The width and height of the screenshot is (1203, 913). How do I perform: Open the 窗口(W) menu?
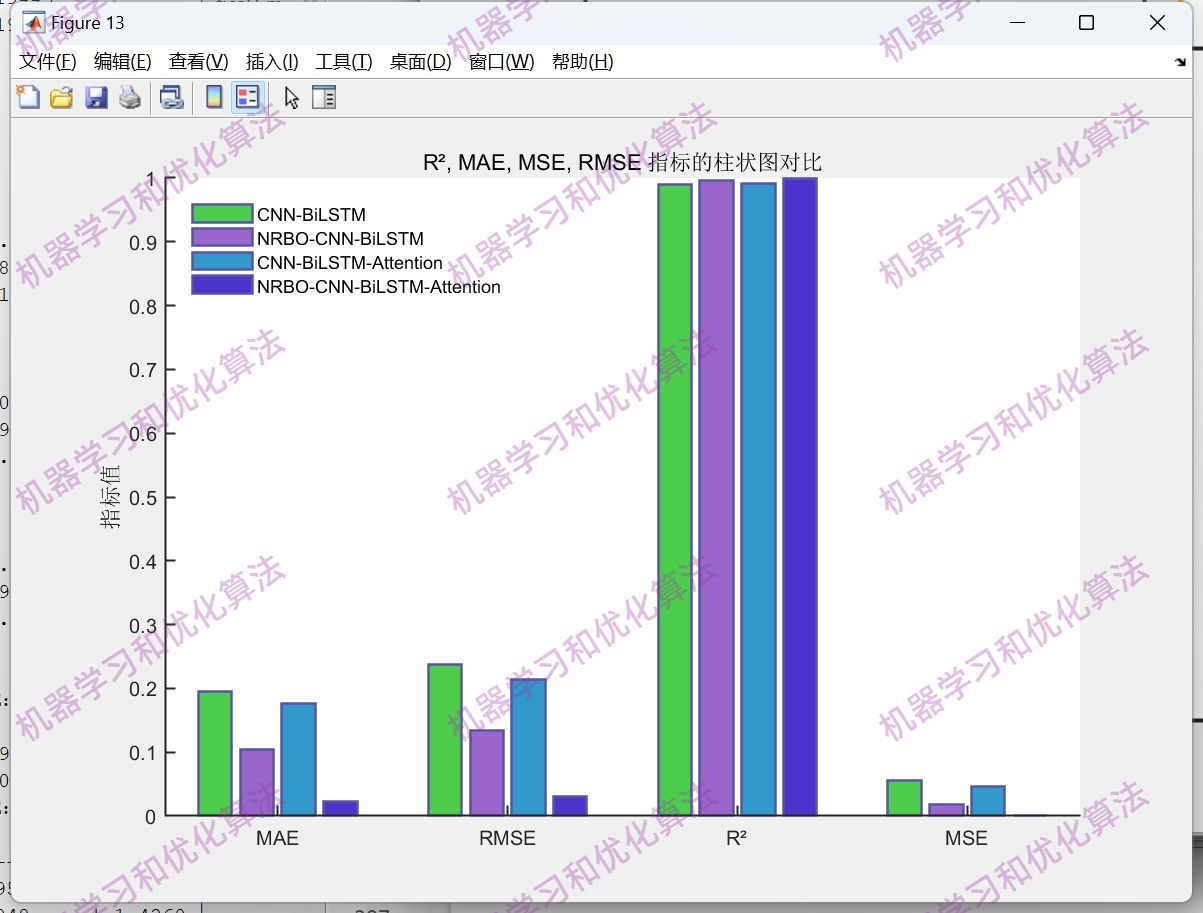502,62
